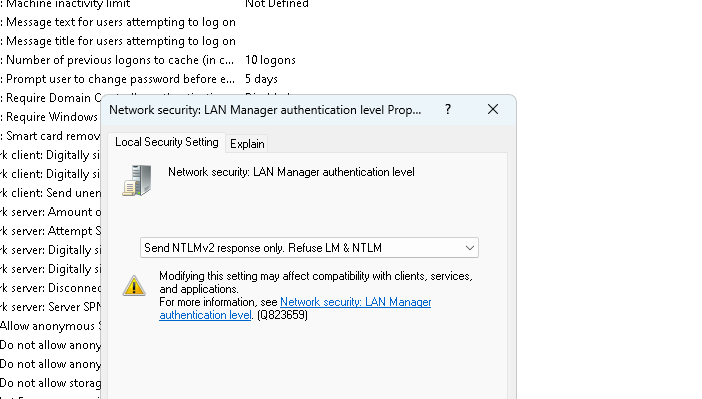Screen dimensions: 702x399
Task: Close the LAN Manager properties dialog
Action: [x=493, y=109]
